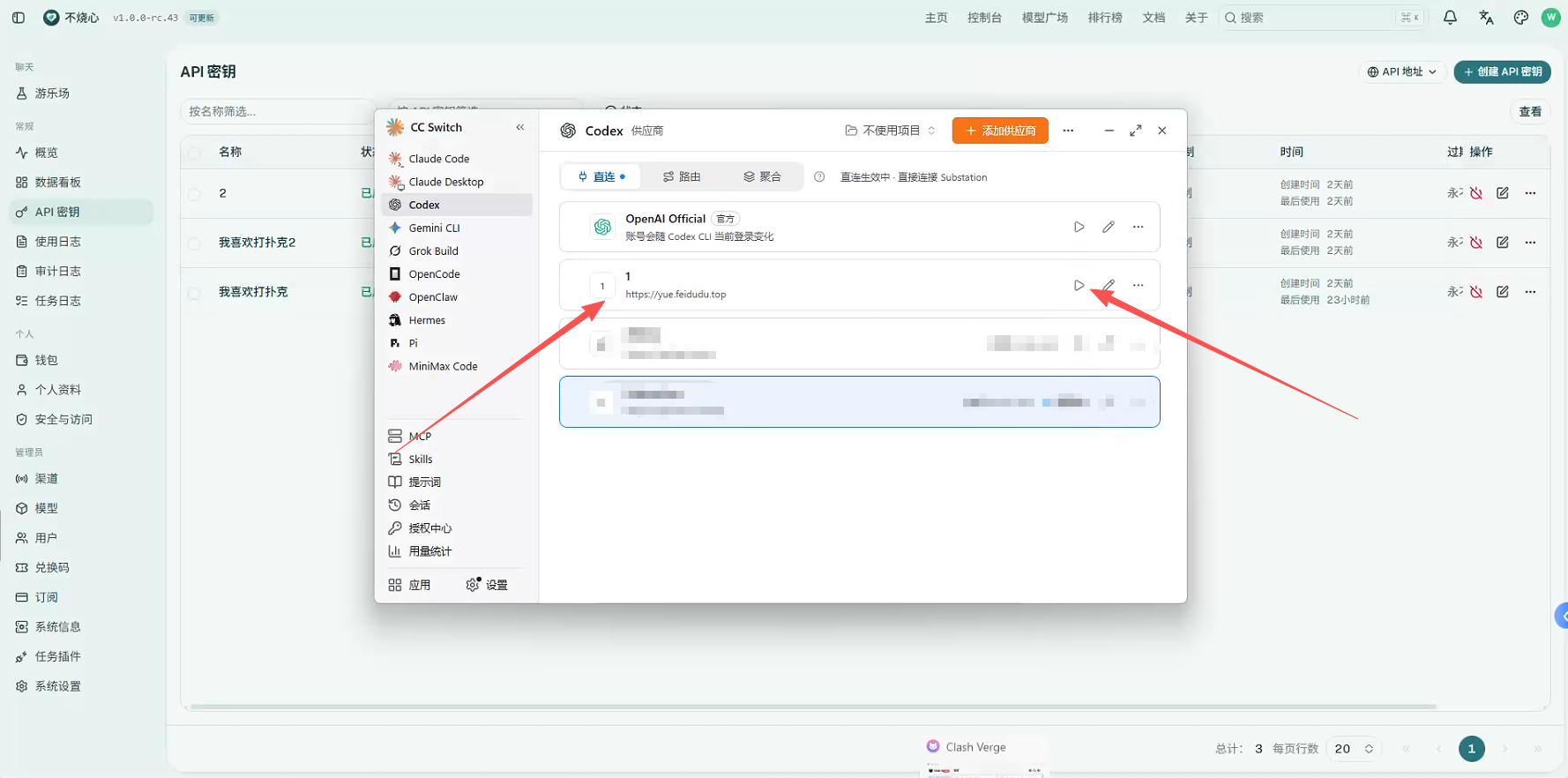Click the 查看 button in the API key page
The height and width of the screenshot is (778, 1568).
click(1530, 111)
